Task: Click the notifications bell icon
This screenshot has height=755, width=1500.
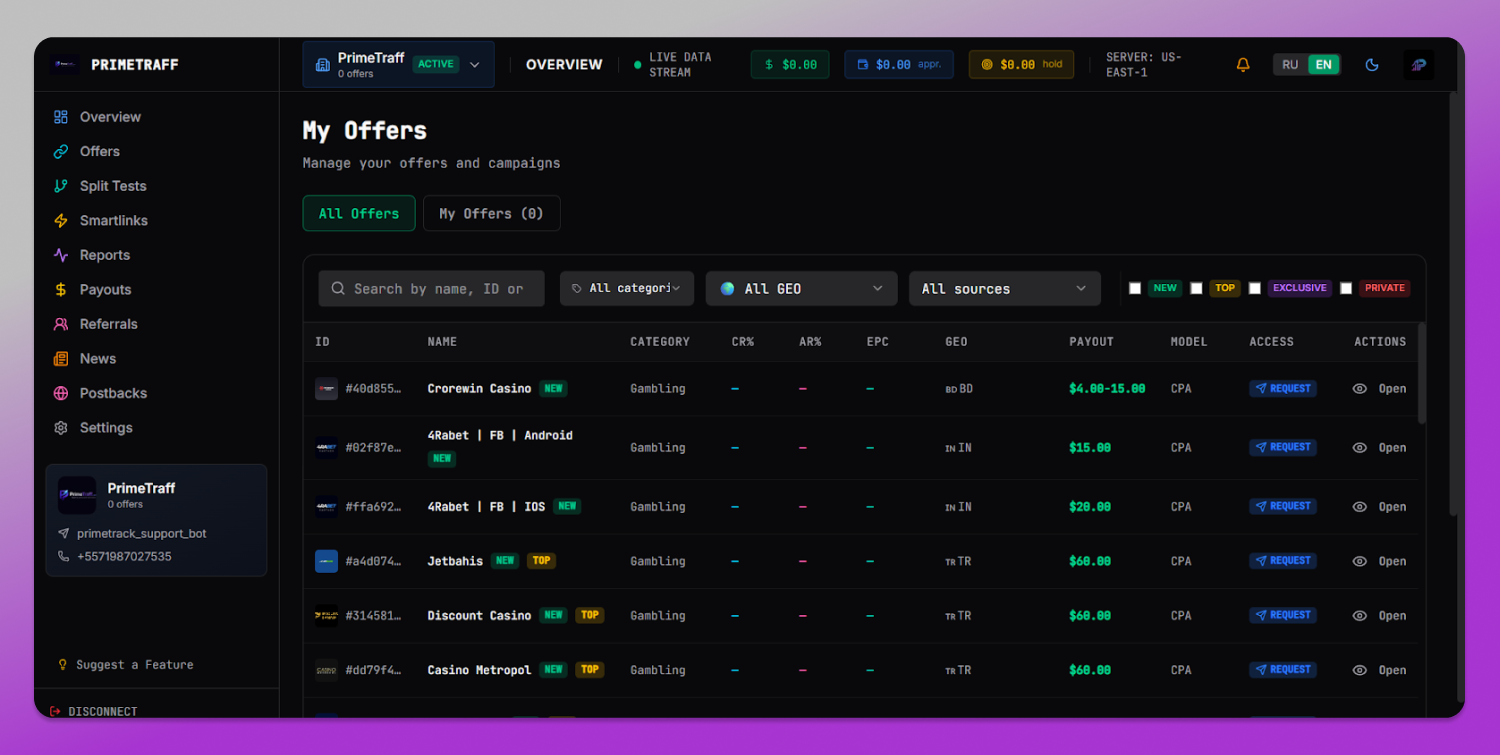Action: click(x=1243, y=65)
